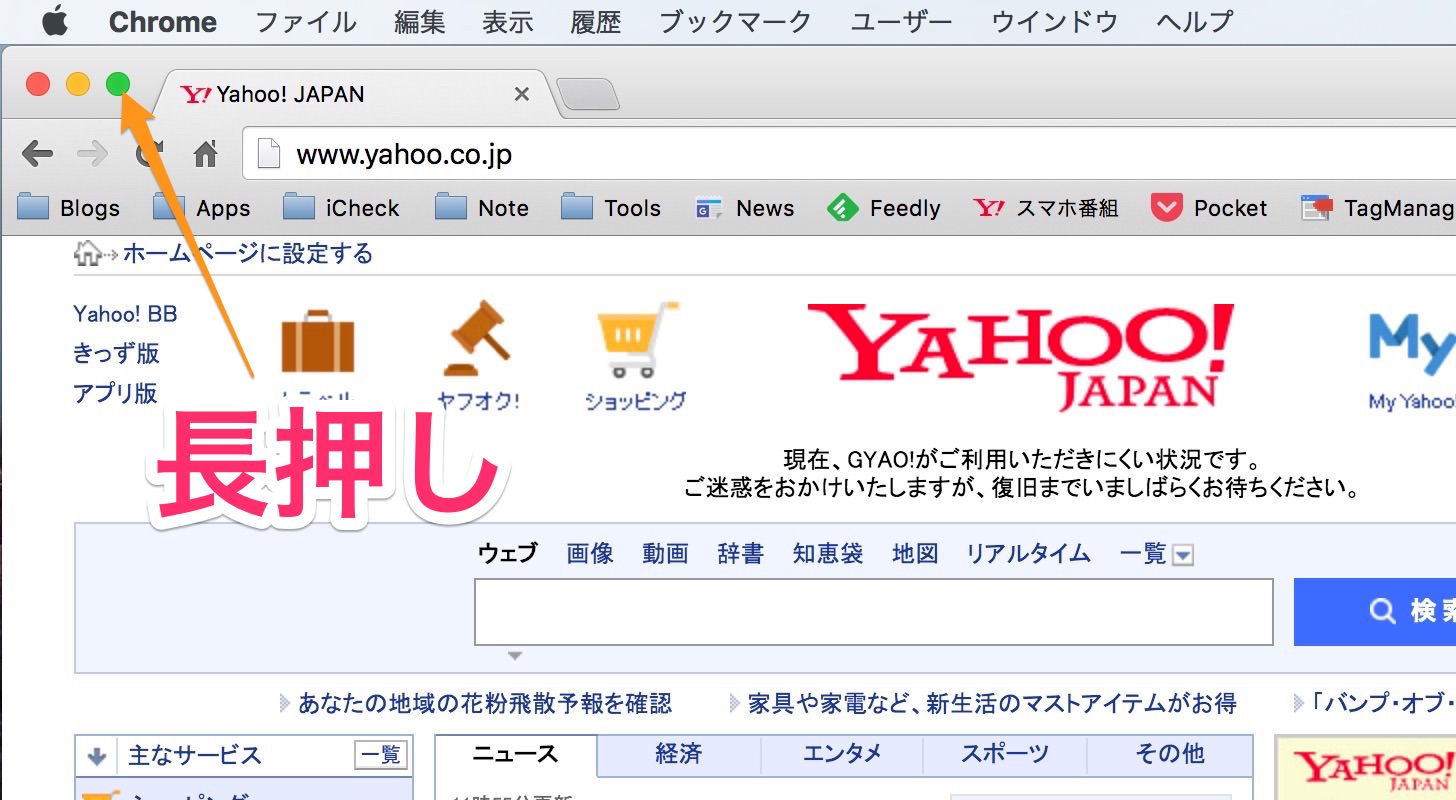Open あなたの地域の花粉飛散予報を確認 link
The height and width of the screenshot is (800, 1456).
point(485,704)
